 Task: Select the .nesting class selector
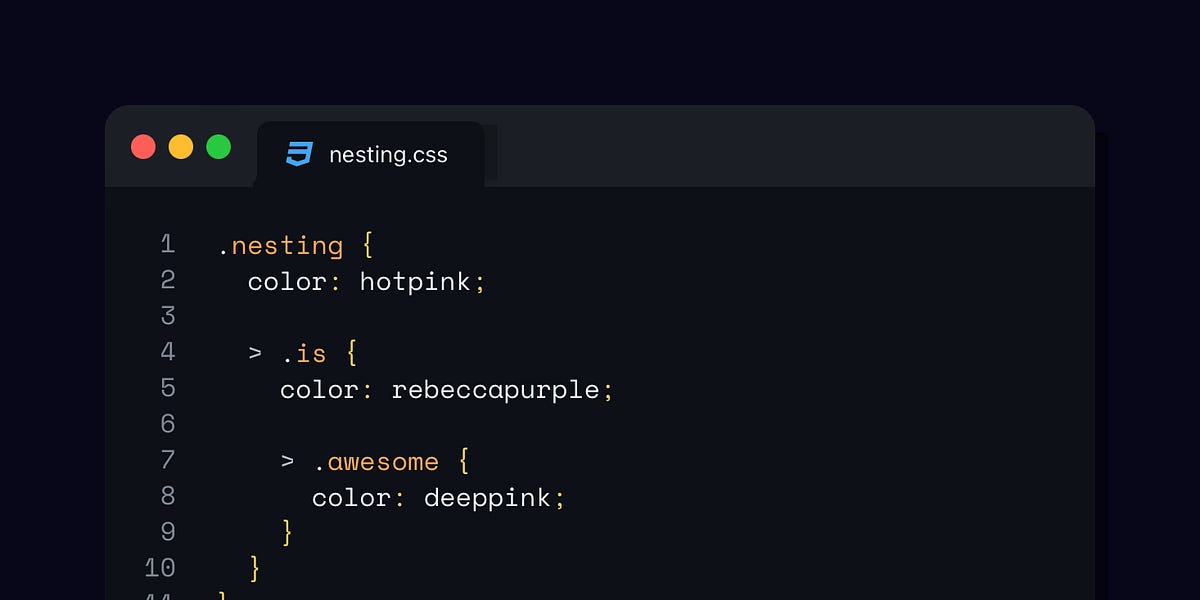tap(280, 245)
